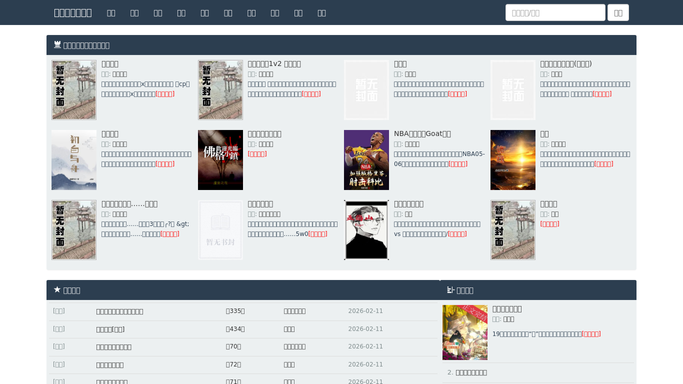Viewport: 683px width, 384px height.
Task: Open the gray placeholder cover with open-book icon
Action: pos(220,230)
